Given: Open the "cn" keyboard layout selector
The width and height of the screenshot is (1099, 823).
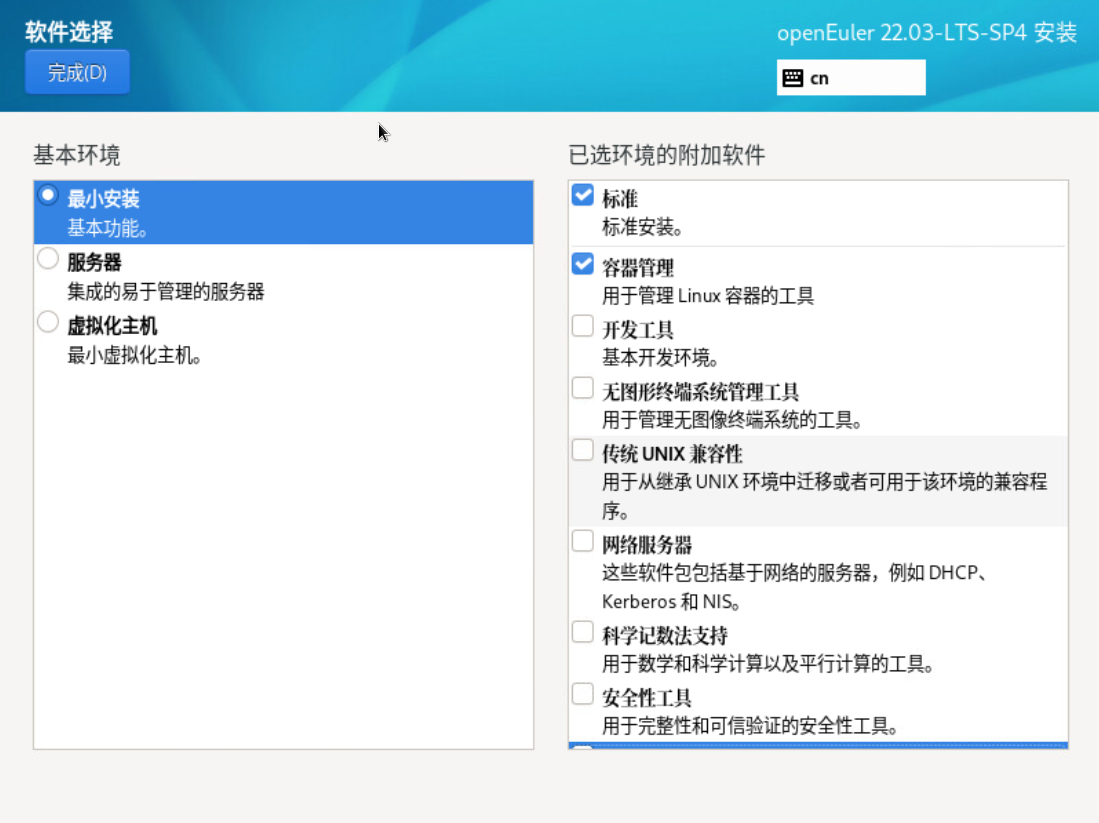Looking at the screenshot, I should [x=850, y=77].
